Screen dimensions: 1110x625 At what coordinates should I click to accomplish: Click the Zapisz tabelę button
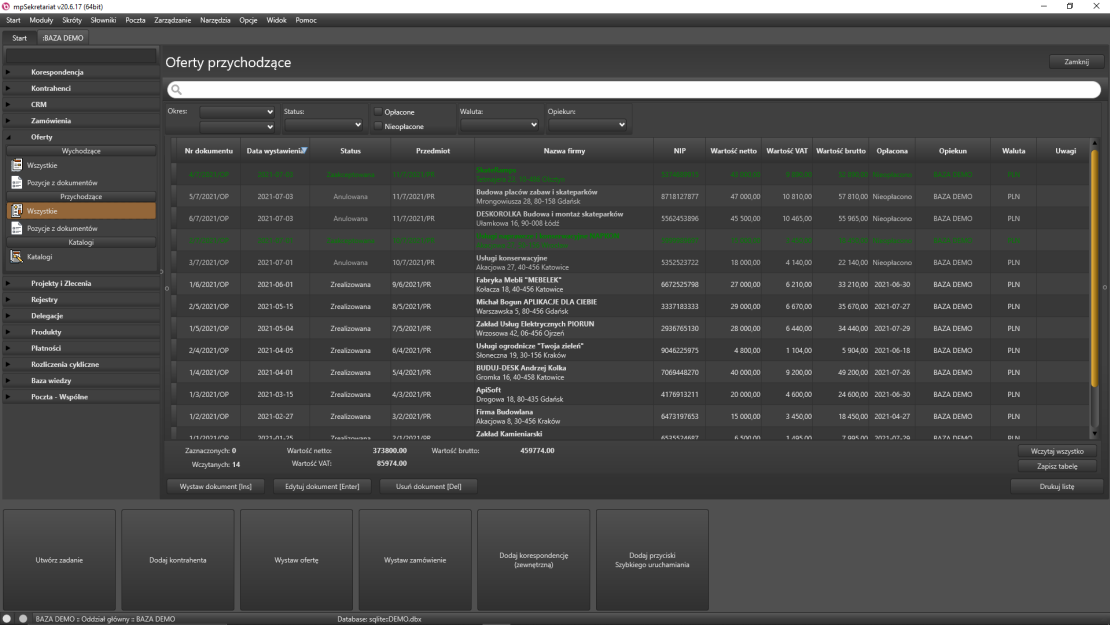[x=1057, y=466]
